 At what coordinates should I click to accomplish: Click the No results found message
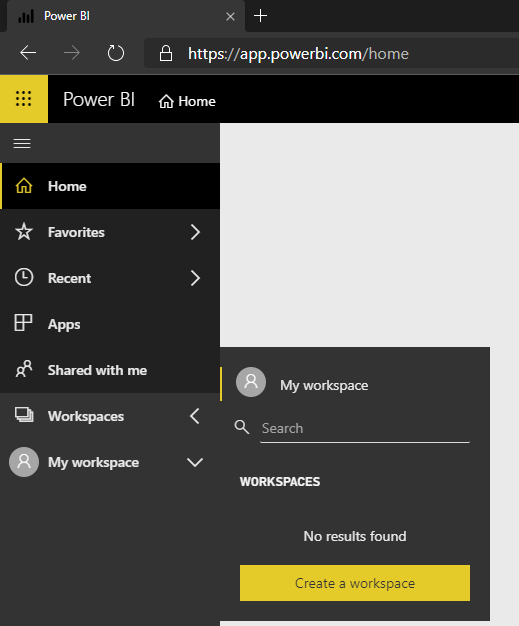point(355,536)
